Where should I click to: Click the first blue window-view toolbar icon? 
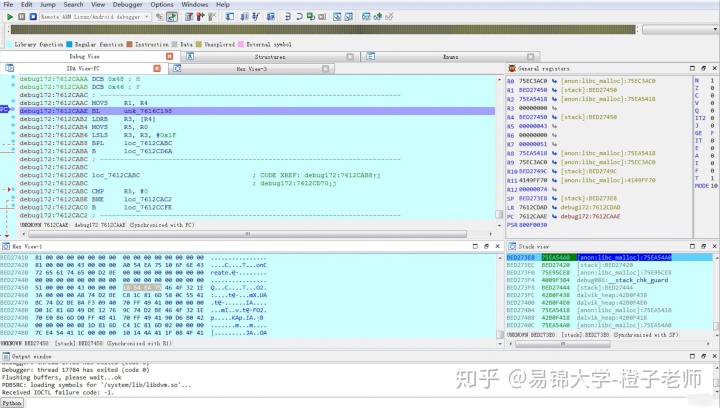(x=337, y=17)
